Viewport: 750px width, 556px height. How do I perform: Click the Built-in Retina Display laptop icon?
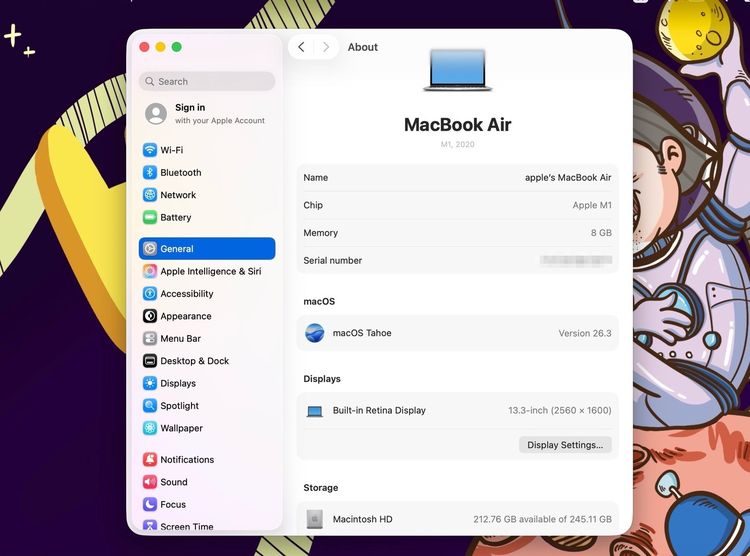tap(315, 411)
